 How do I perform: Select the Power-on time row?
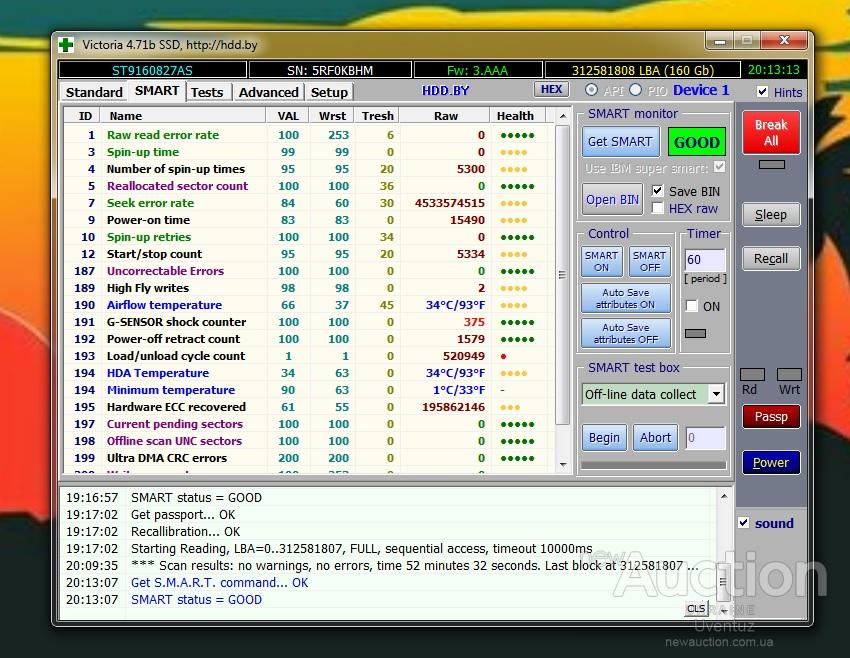coord(308,220)
